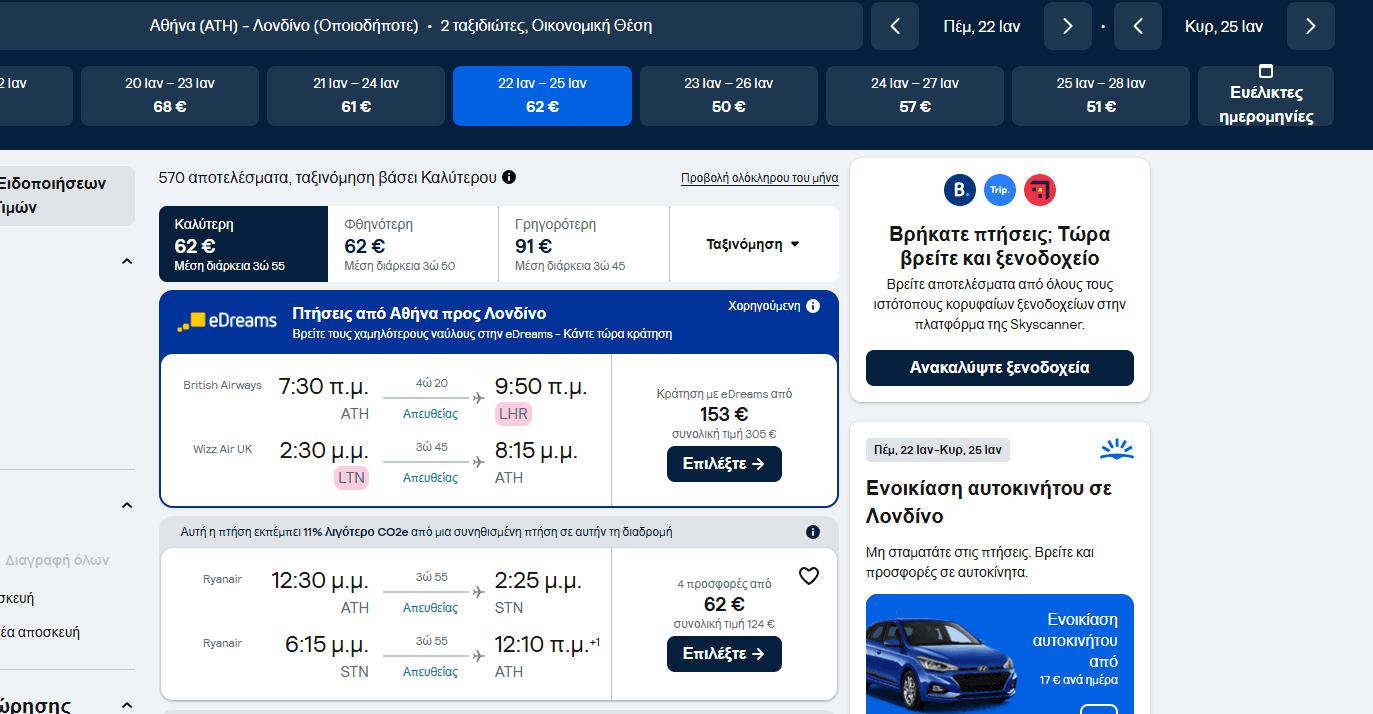Open info icon next to results count
This screenshot has height=714, width=1373.
(x=509, y=178)
